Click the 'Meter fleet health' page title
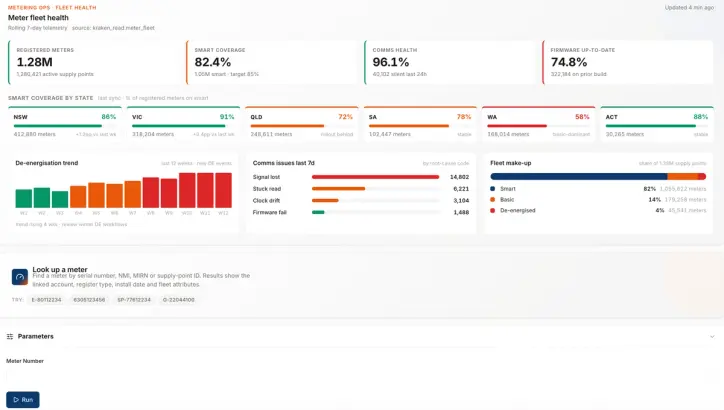 pos(38,18)
